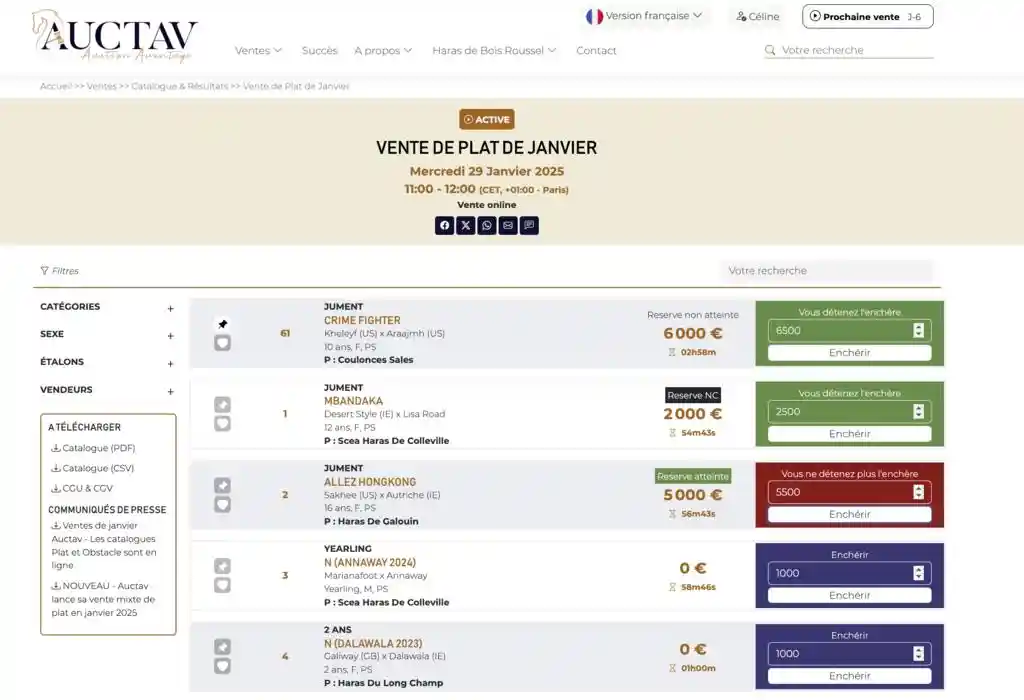Favorite Allez Hongkong with the heart icon
1024x700 pixels.
223,504
